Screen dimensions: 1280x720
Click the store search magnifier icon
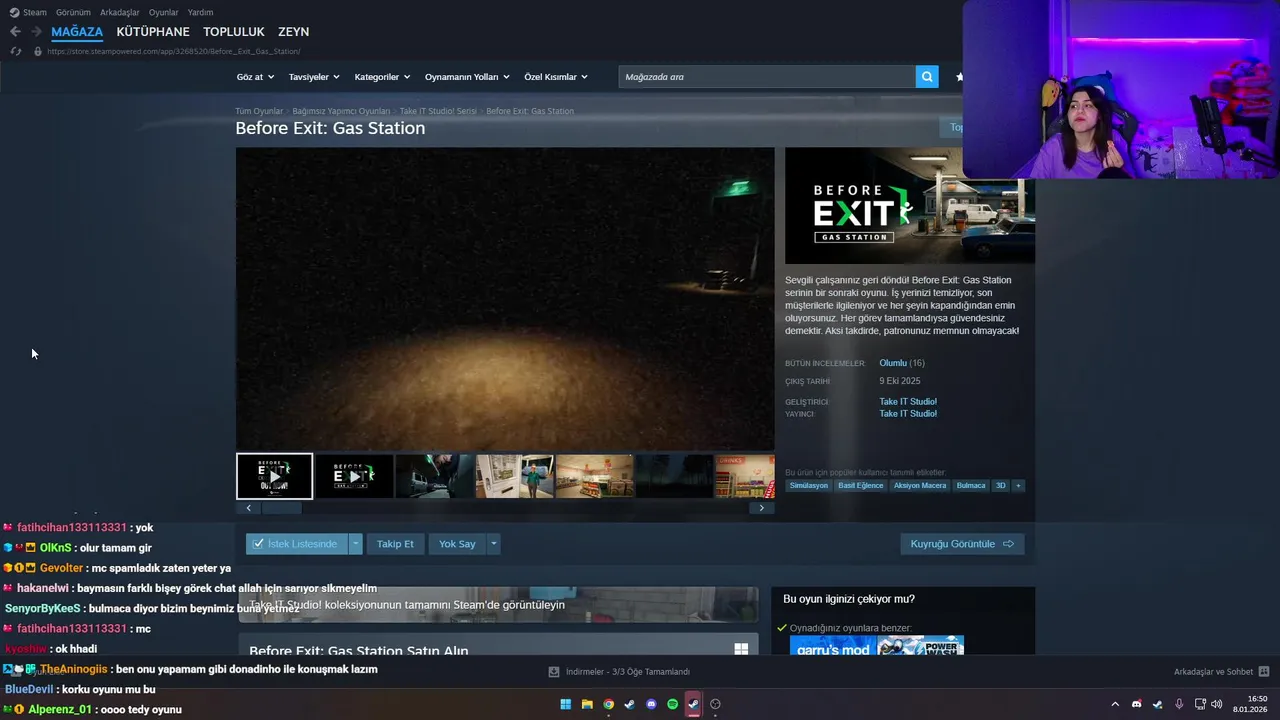tap(927, 77)
